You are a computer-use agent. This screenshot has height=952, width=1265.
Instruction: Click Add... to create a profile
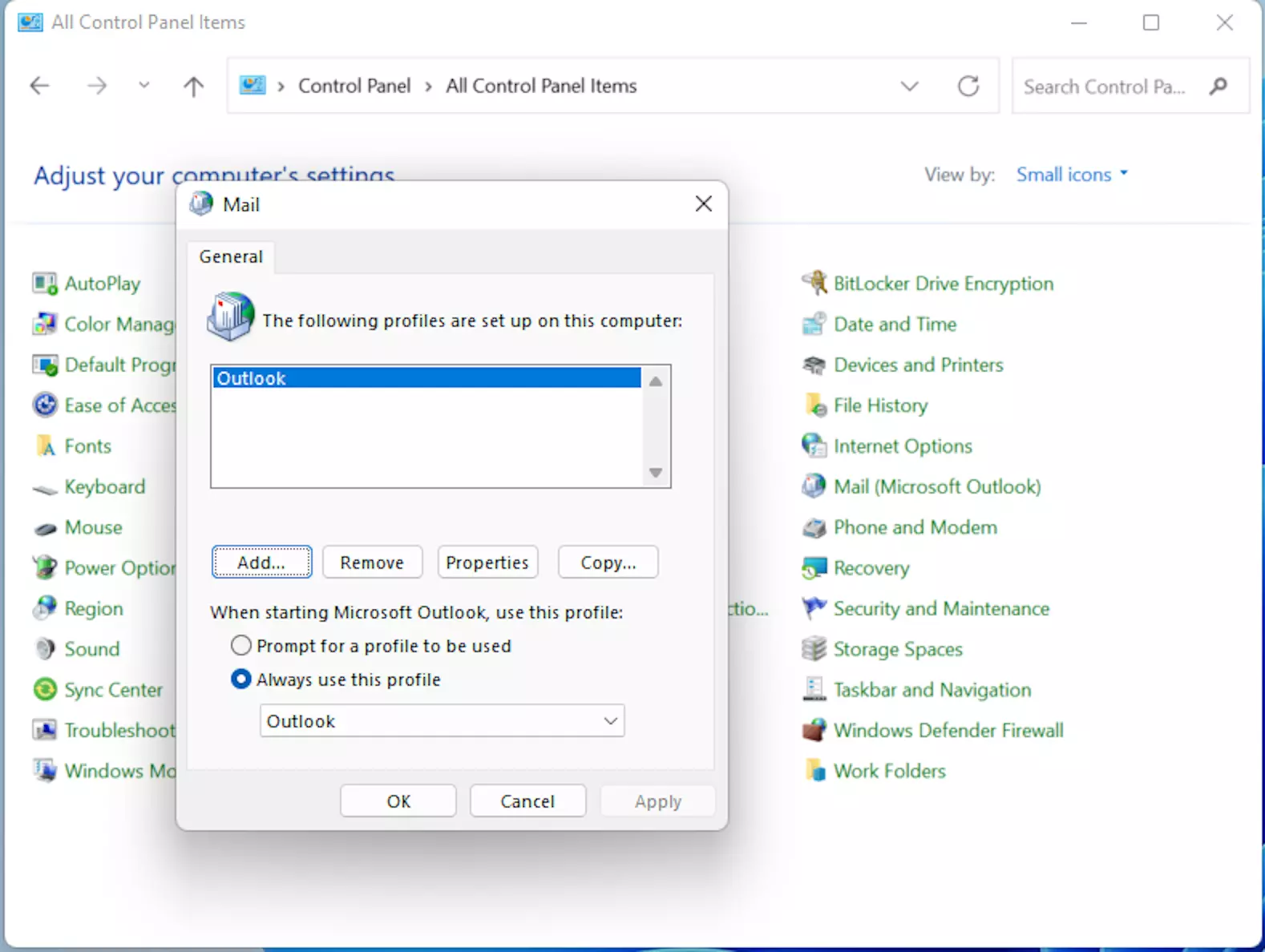[x=262, y=563]
